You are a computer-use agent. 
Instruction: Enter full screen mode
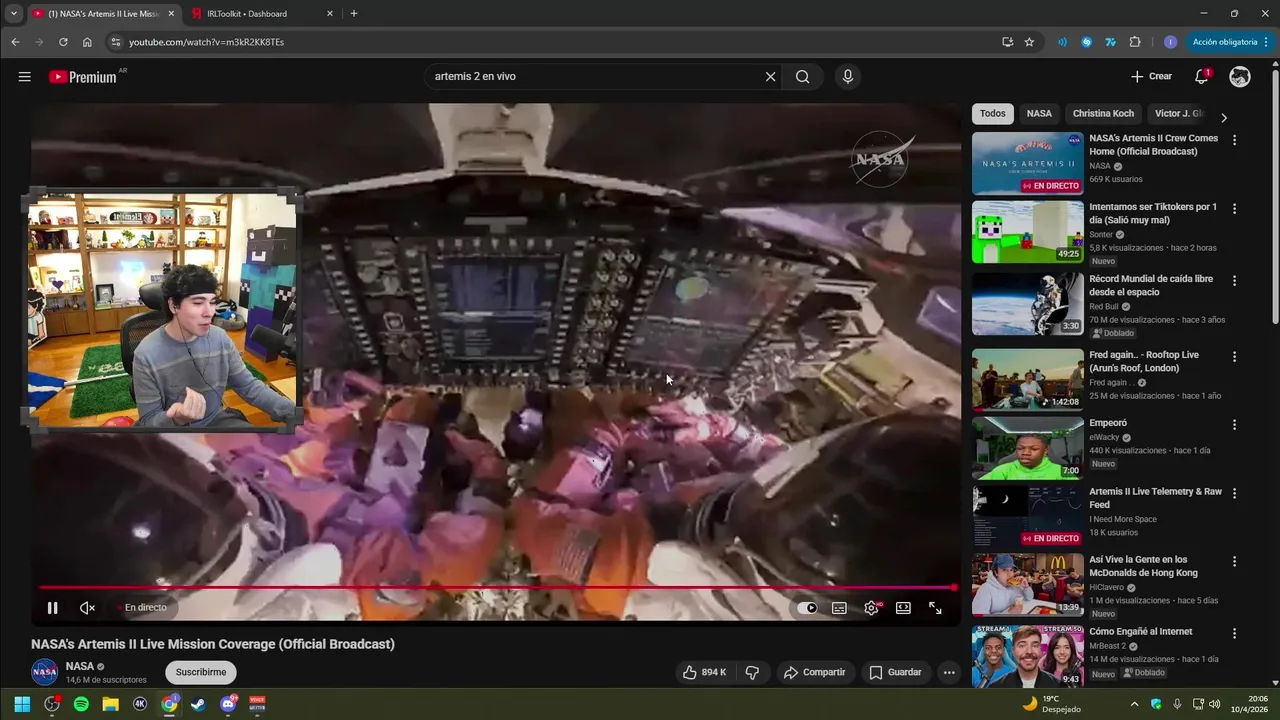click(935, 608)
